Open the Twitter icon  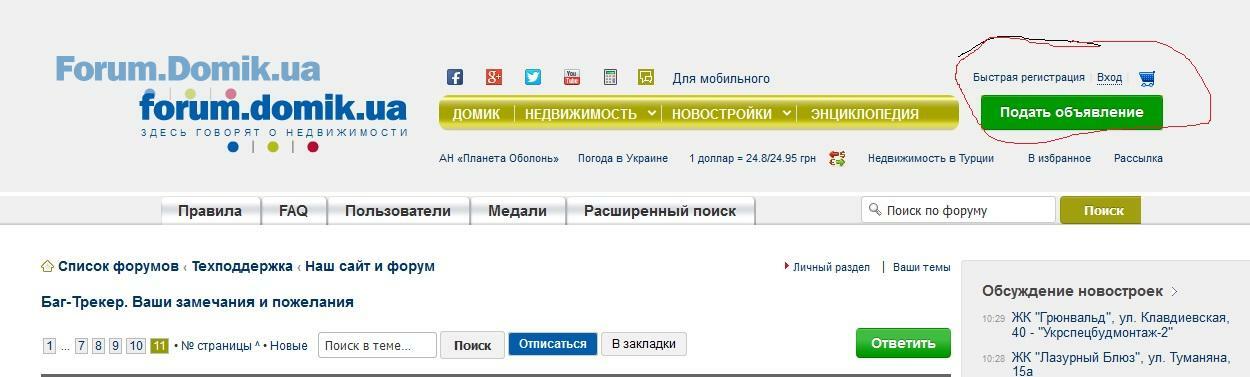(x=533, y=77)
